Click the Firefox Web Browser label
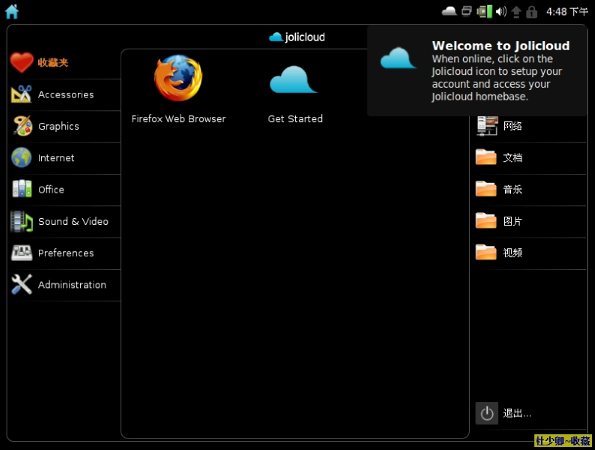The image size is (595, 450). coord(178,119)
